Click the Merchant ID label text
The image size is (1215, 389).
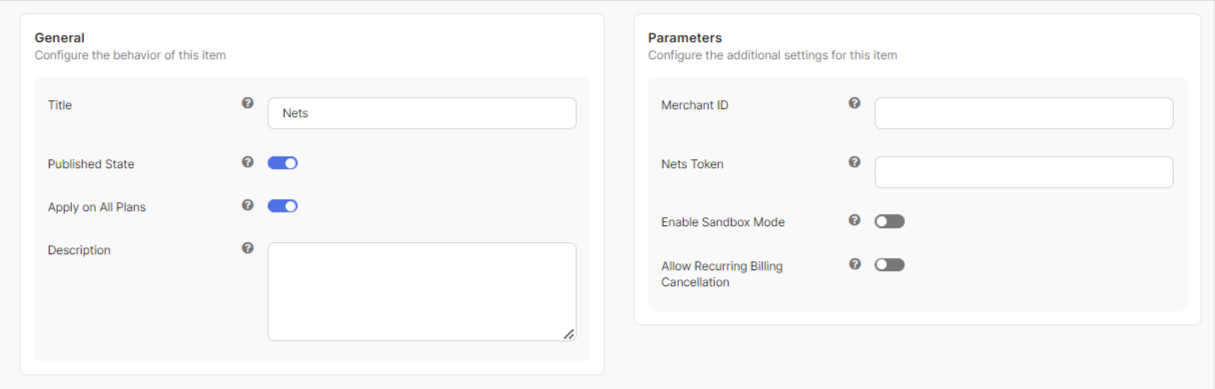[x=695, y=105]
